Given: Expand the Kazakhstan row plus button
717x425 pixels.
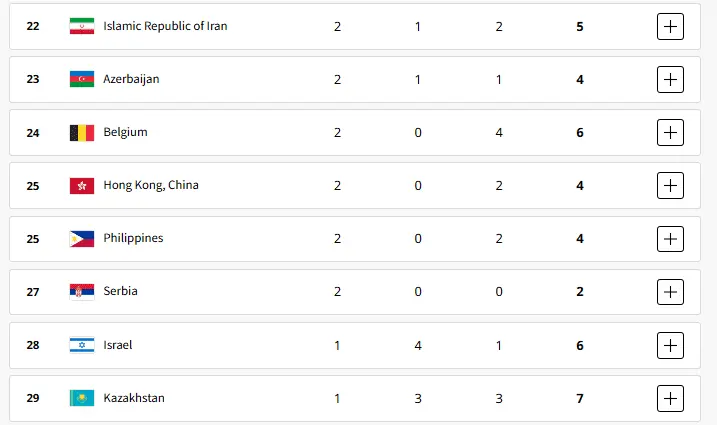Looking at the screenshot, I should (x=670, y=398).
